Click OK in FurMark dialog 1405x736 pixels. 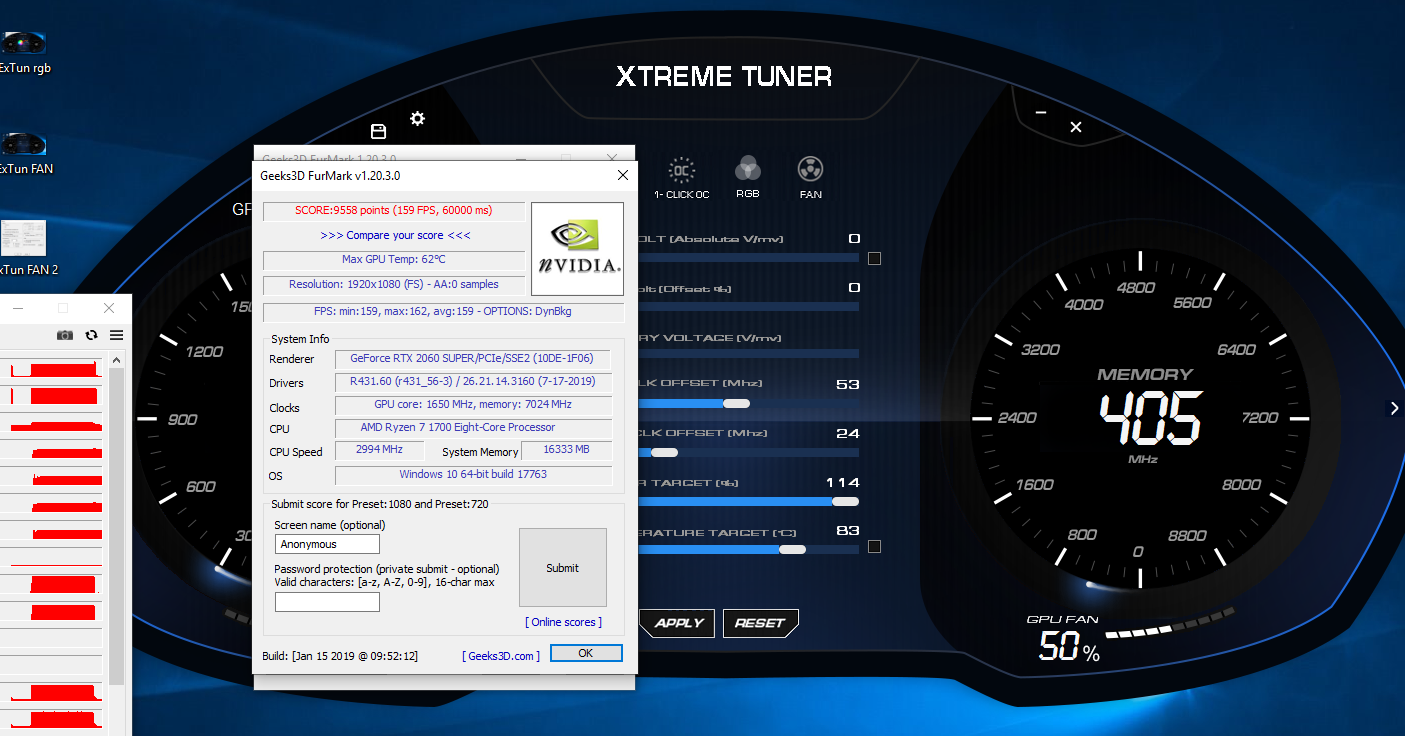pos(586,653)
